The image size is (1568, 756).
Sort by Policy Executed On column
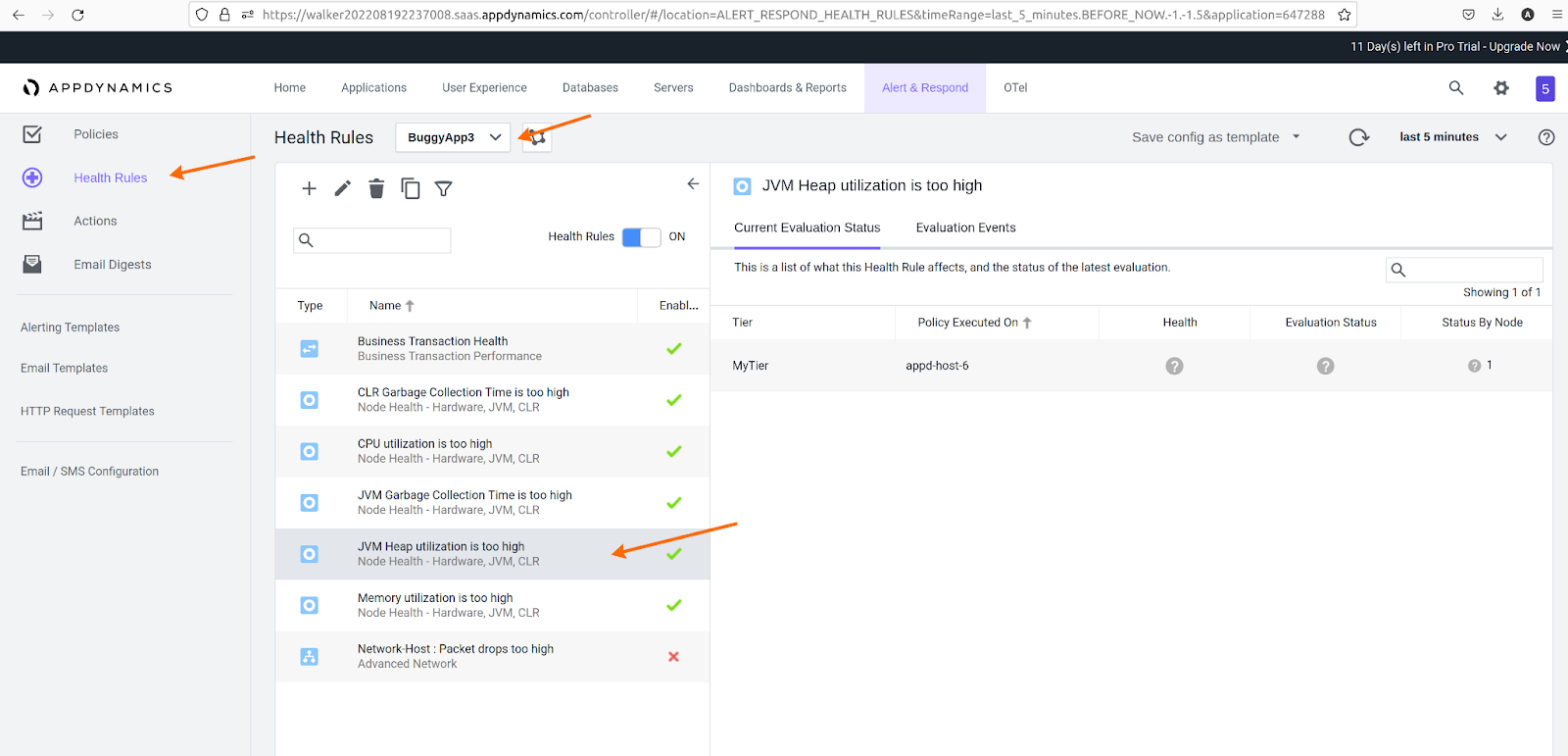click(974, 323)
